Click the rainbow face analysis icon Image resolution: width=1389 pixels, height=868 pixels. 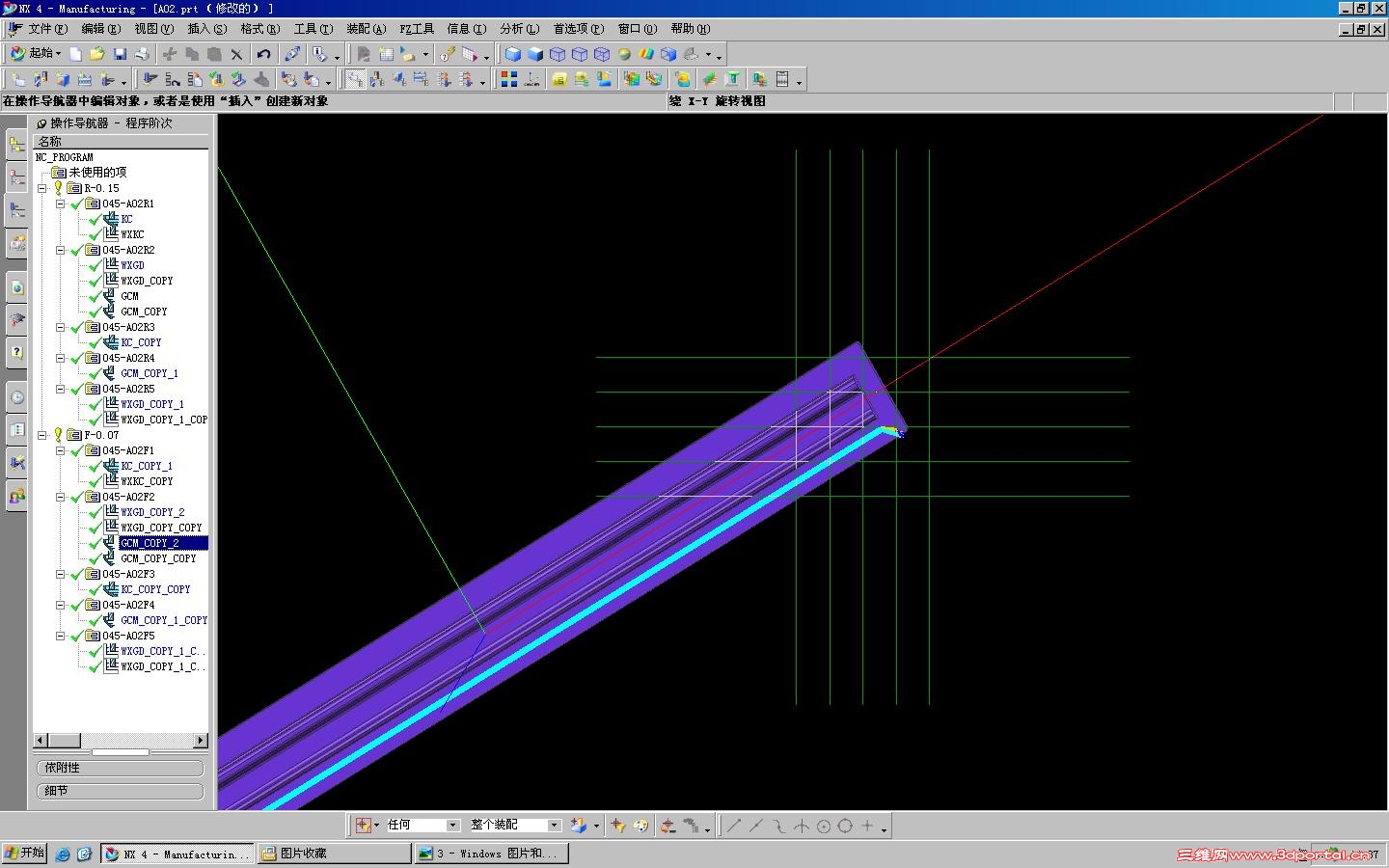646,54
